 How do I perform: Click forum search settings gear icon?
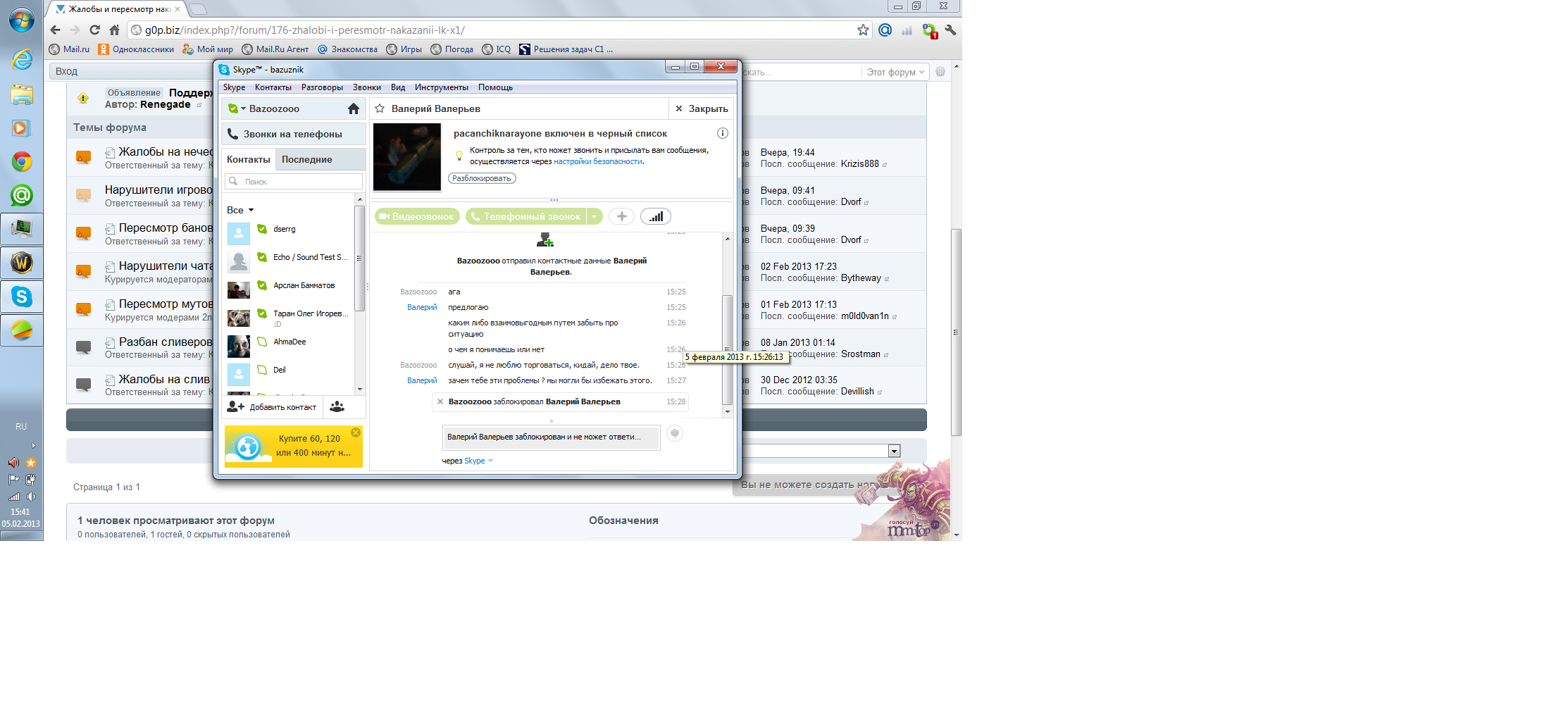pyautogui.click(x=940, y=71)
